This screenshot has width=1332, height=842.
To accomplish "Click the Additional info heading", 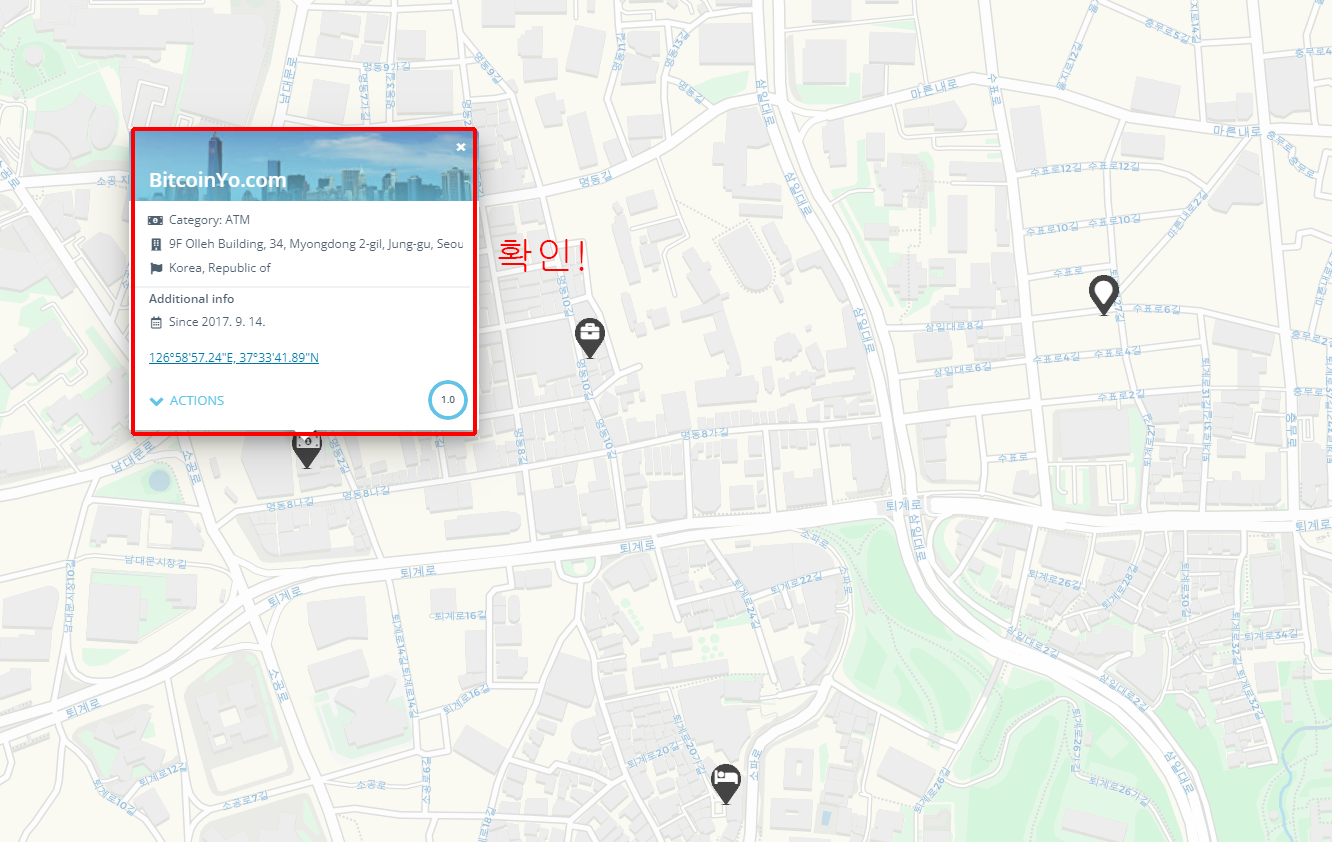I will point(192,299).
